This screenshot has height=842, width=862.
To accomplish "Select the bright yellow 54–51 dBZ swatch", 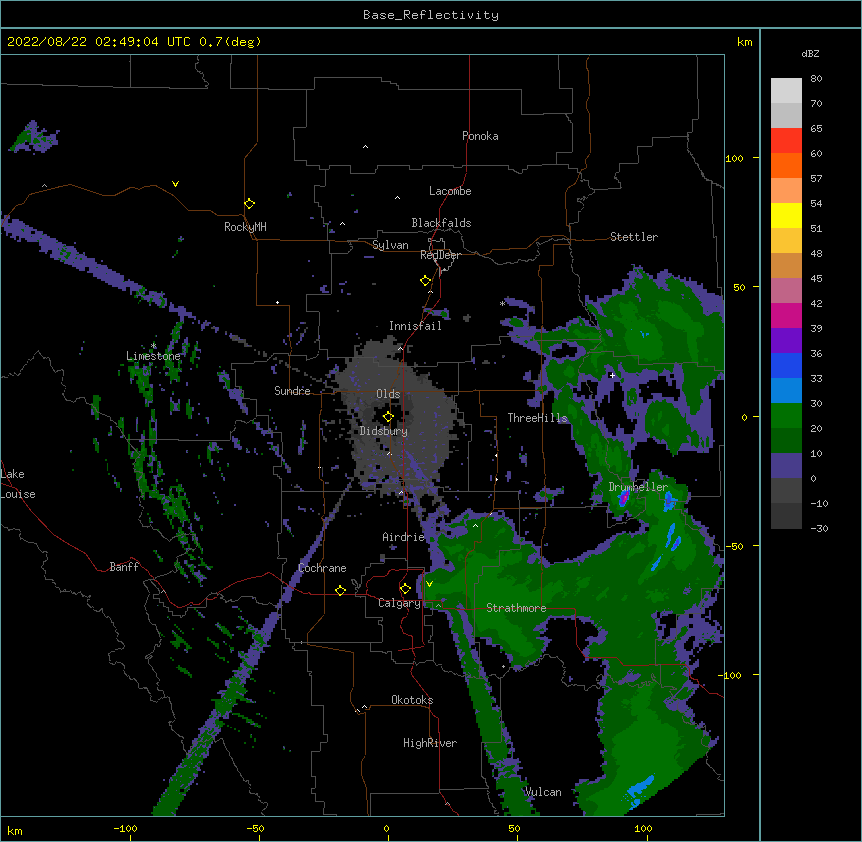I will [x=786, y=216].
